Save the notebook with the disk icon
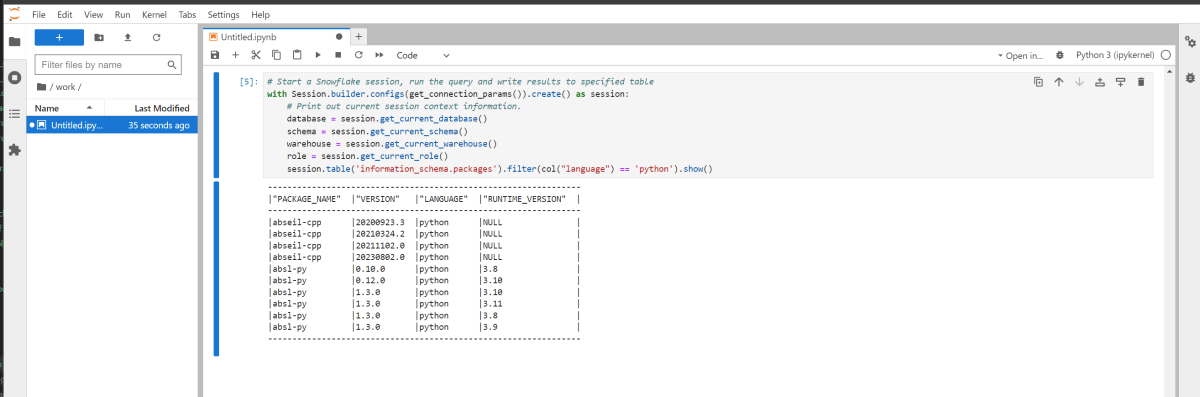 215,55
